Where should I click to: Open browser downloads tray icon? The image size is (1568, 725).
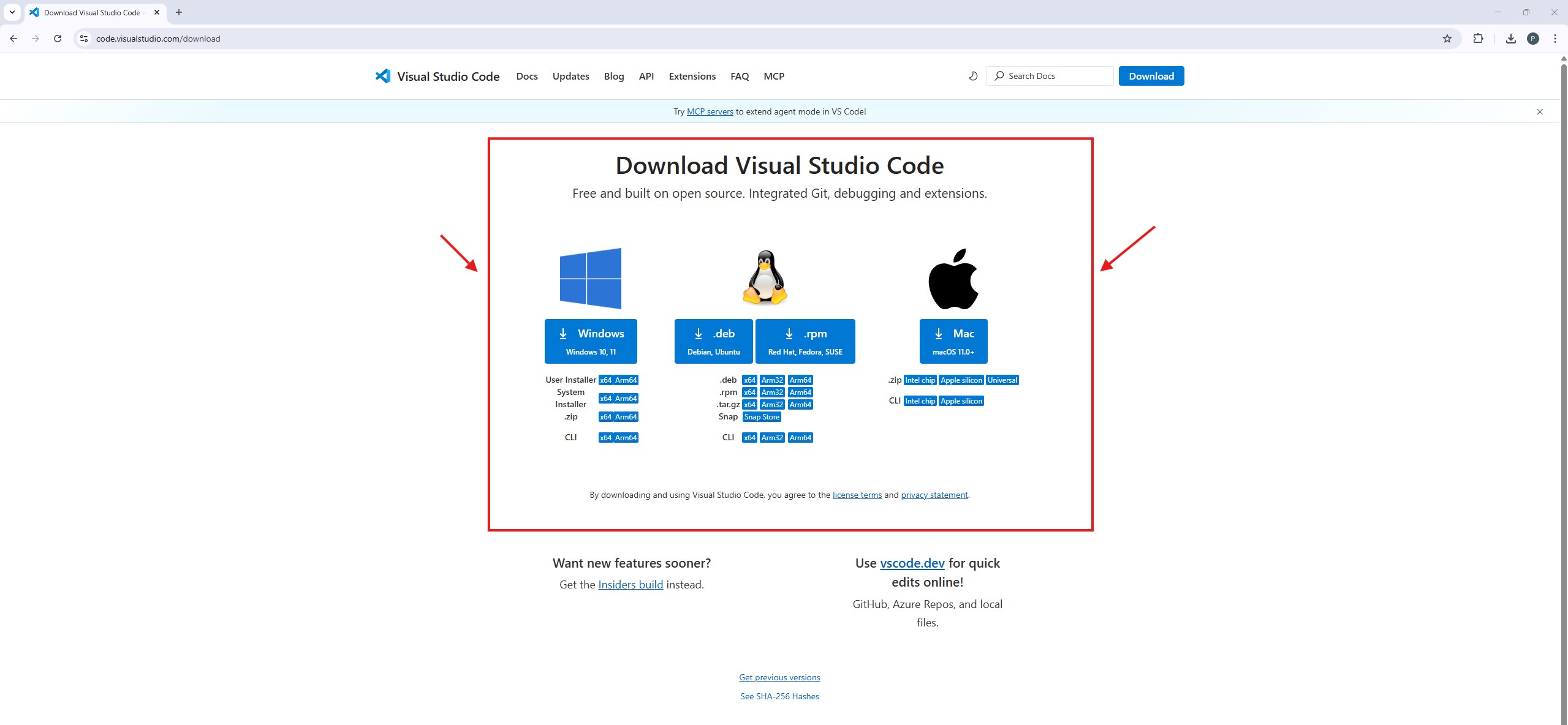(1510, 39)
